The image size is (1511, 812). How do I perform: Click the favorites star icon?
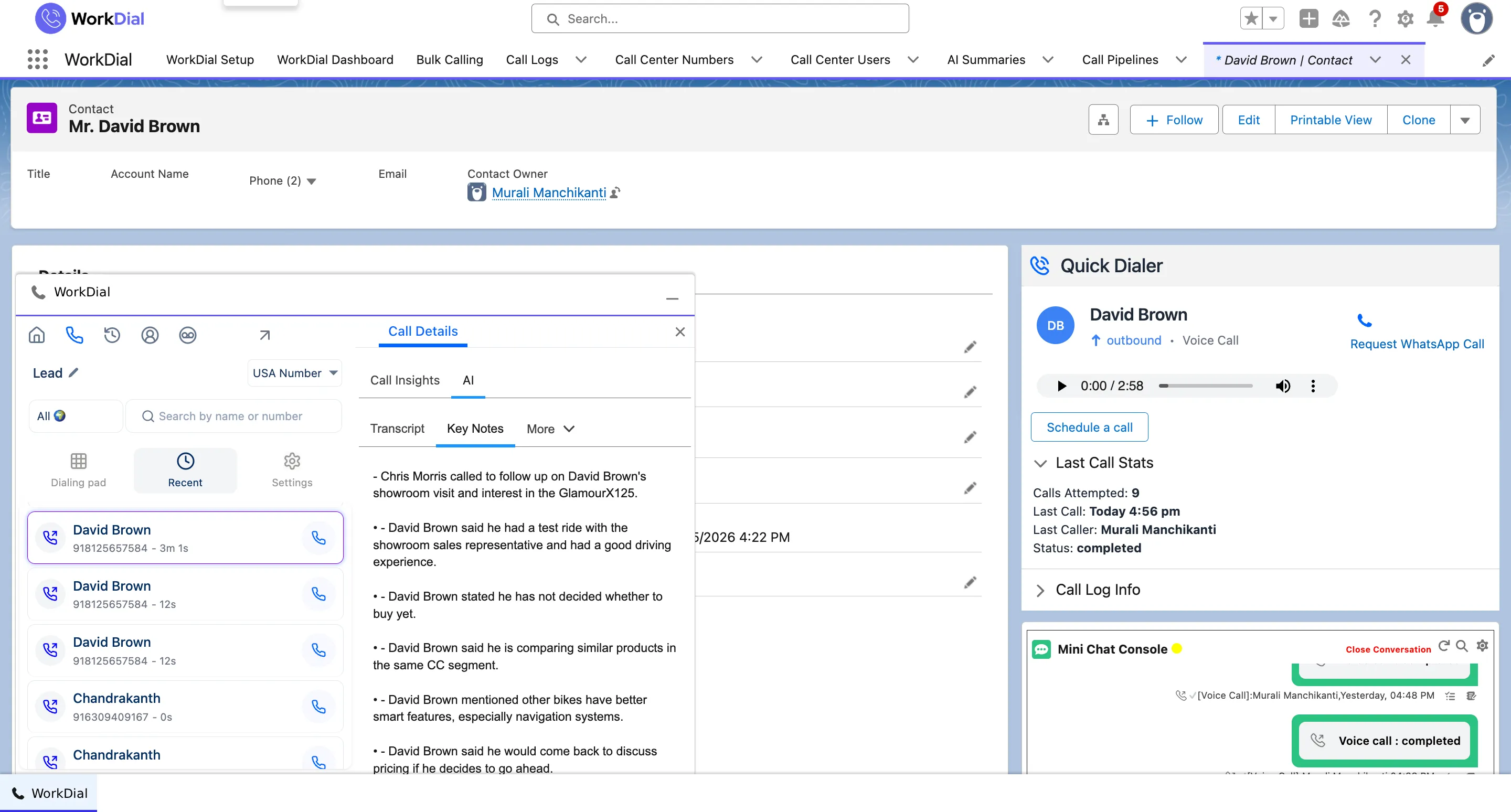click(1251, 19)
